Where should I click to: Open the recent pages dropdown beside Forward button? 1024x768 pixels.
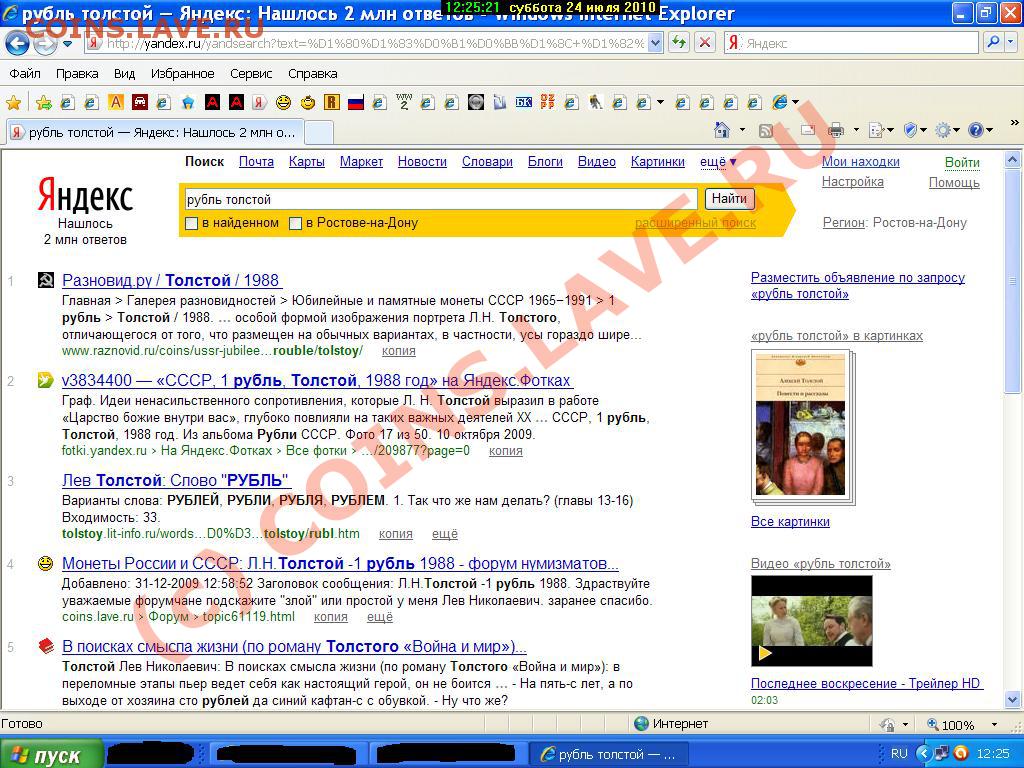click(68, 44)
